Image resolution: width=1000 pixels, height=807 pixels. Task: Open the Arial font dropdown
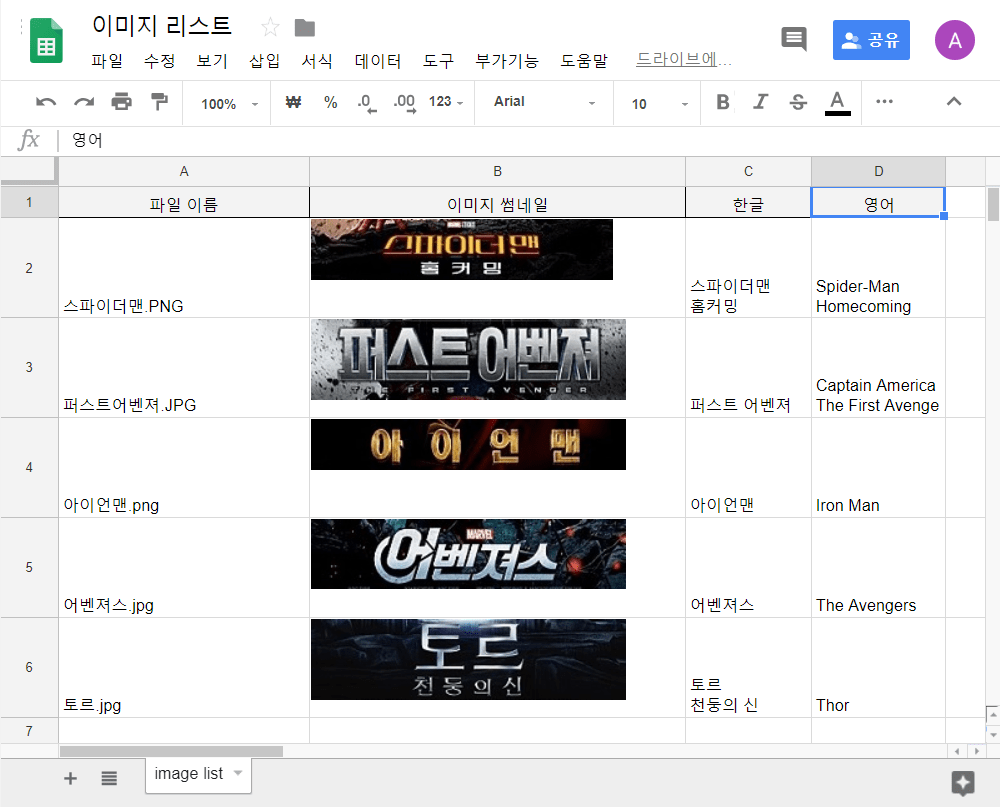coord(544,102)
